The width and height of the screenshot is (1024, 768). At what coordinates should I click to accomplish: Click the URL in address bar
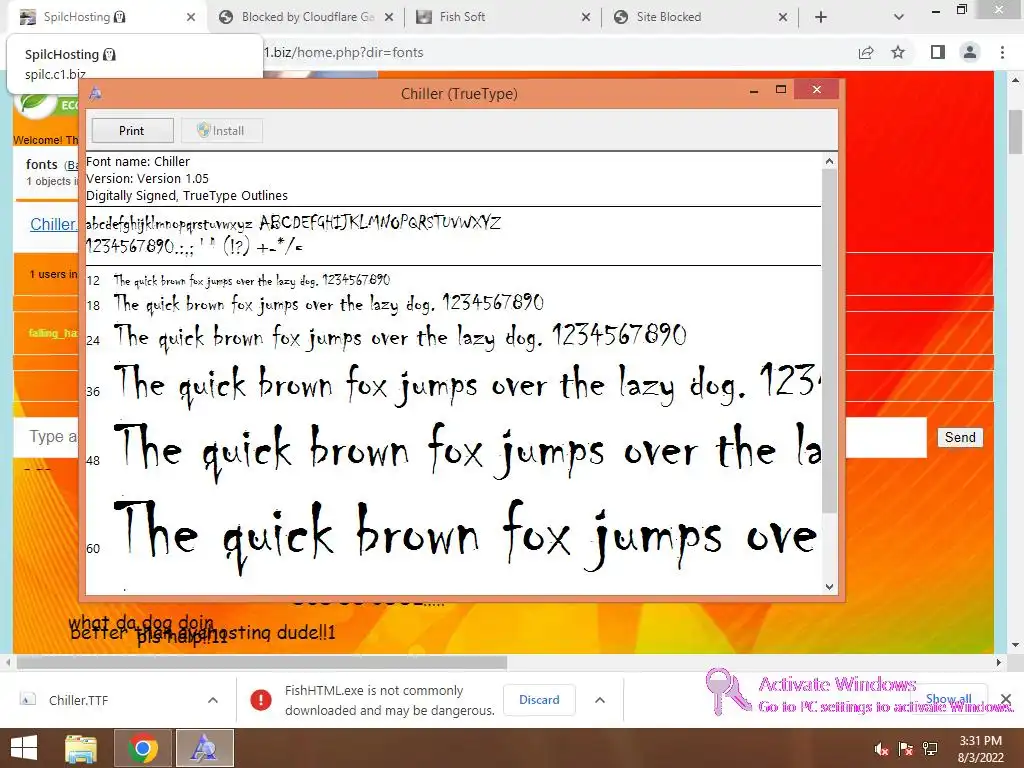(x=344, y=52)
